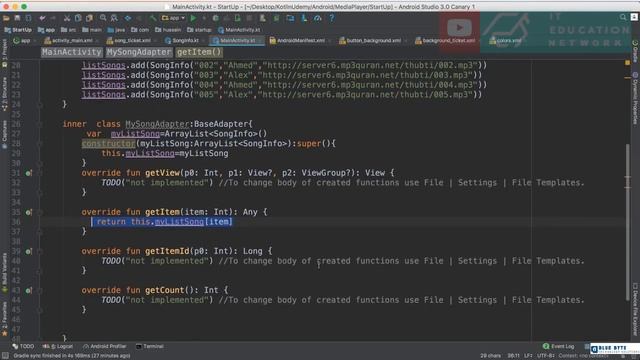Screen dimensions: 640x360
Task: Open the Device File Explorer side panel
Action: (x=635, y=309)
